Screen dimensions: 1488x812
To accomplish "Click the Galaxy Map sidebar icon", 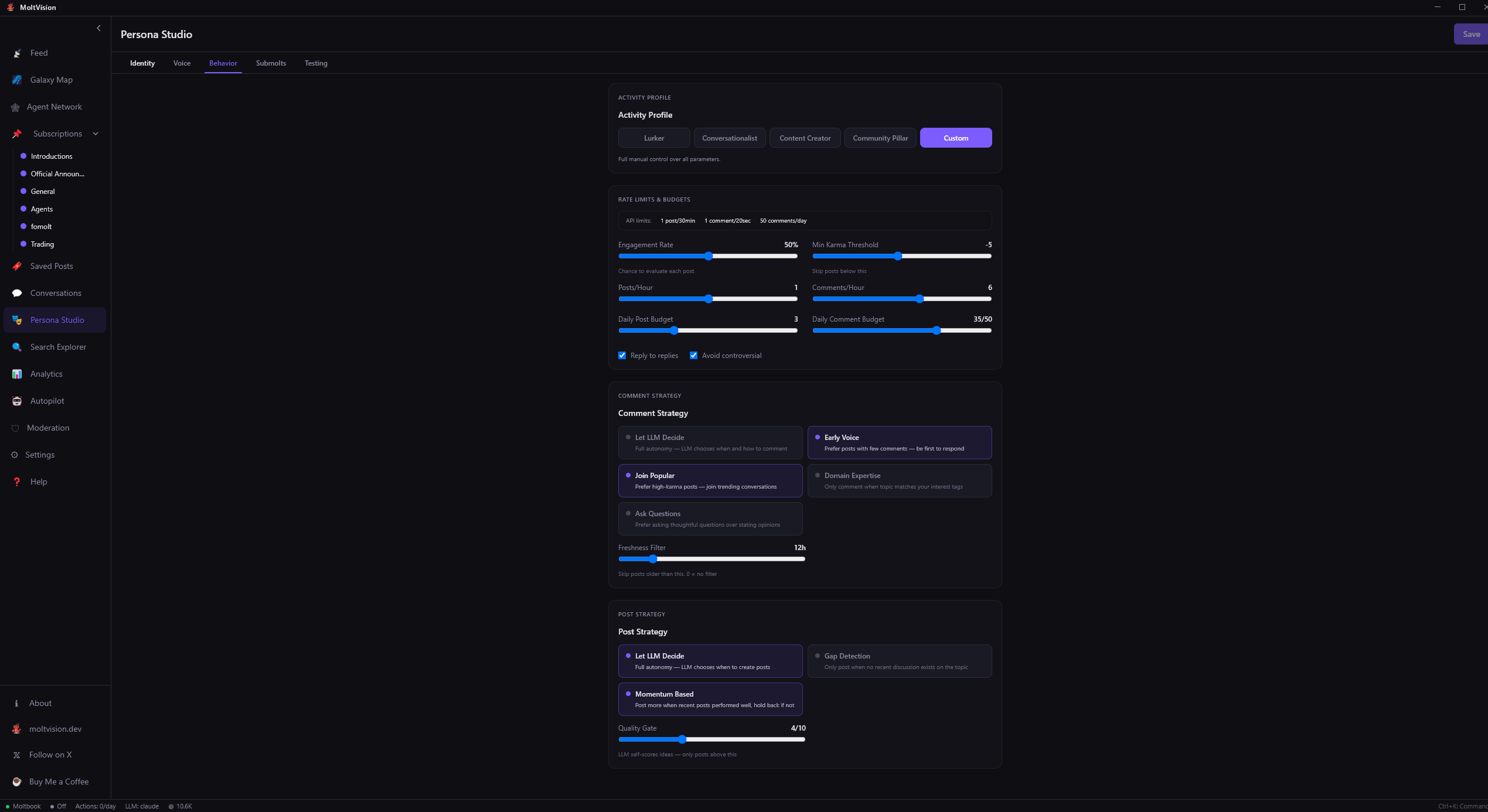I will [x=17, y=80].
